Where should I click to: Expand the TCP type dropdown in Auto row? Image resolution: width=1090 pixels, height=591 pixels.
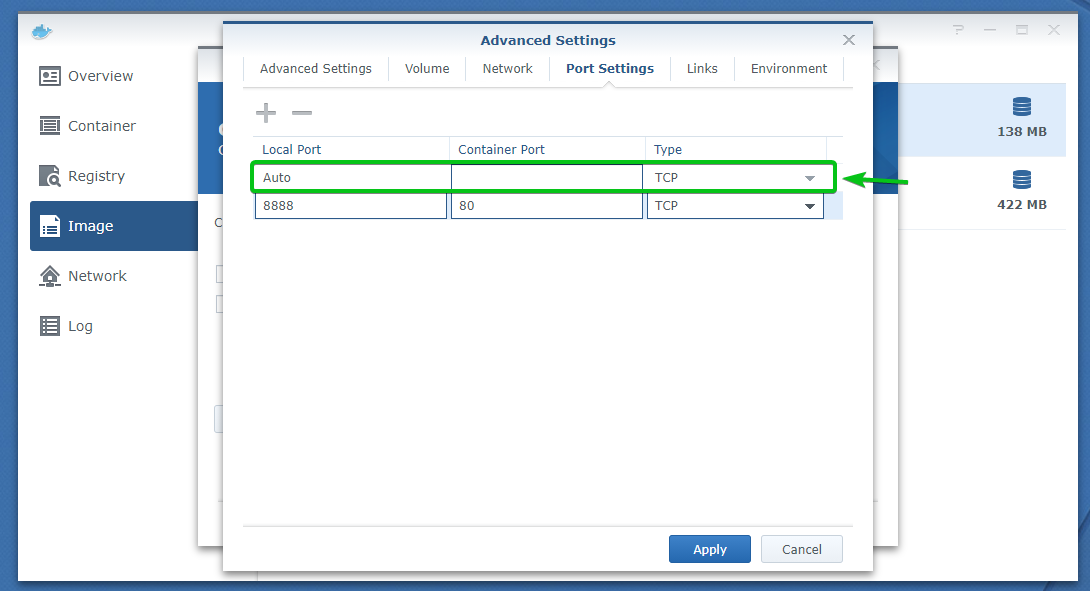(x=809, y=179)
